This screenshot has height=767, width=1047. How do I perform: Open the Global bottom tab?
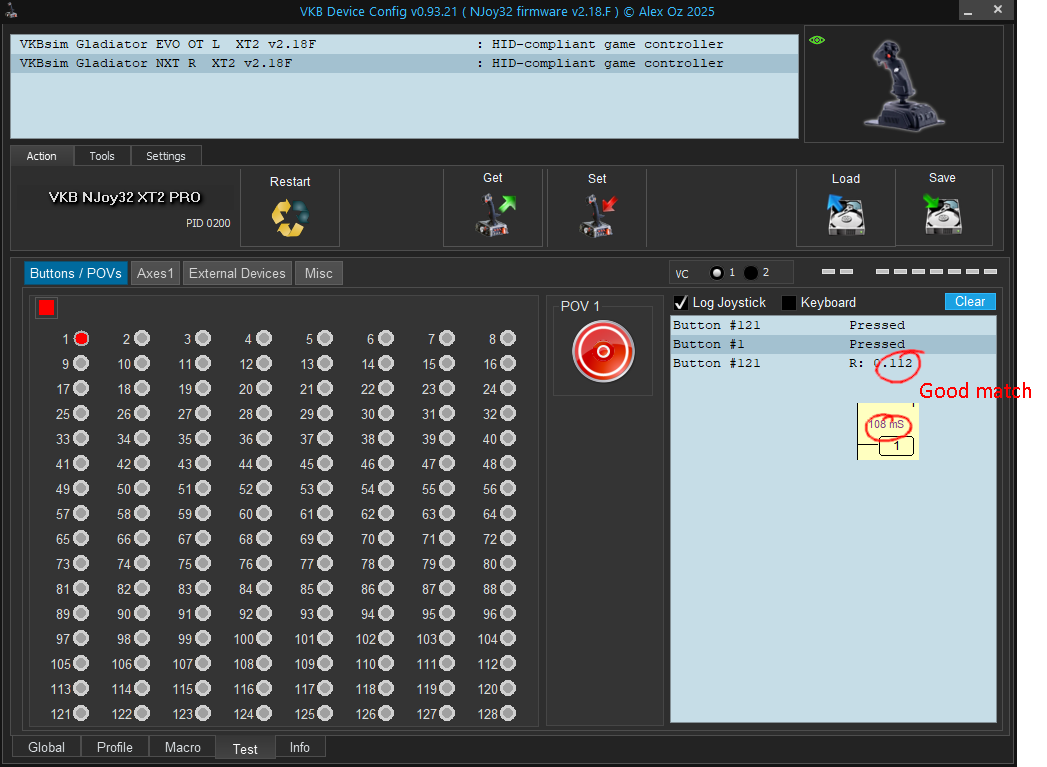(x=47, y=747)
